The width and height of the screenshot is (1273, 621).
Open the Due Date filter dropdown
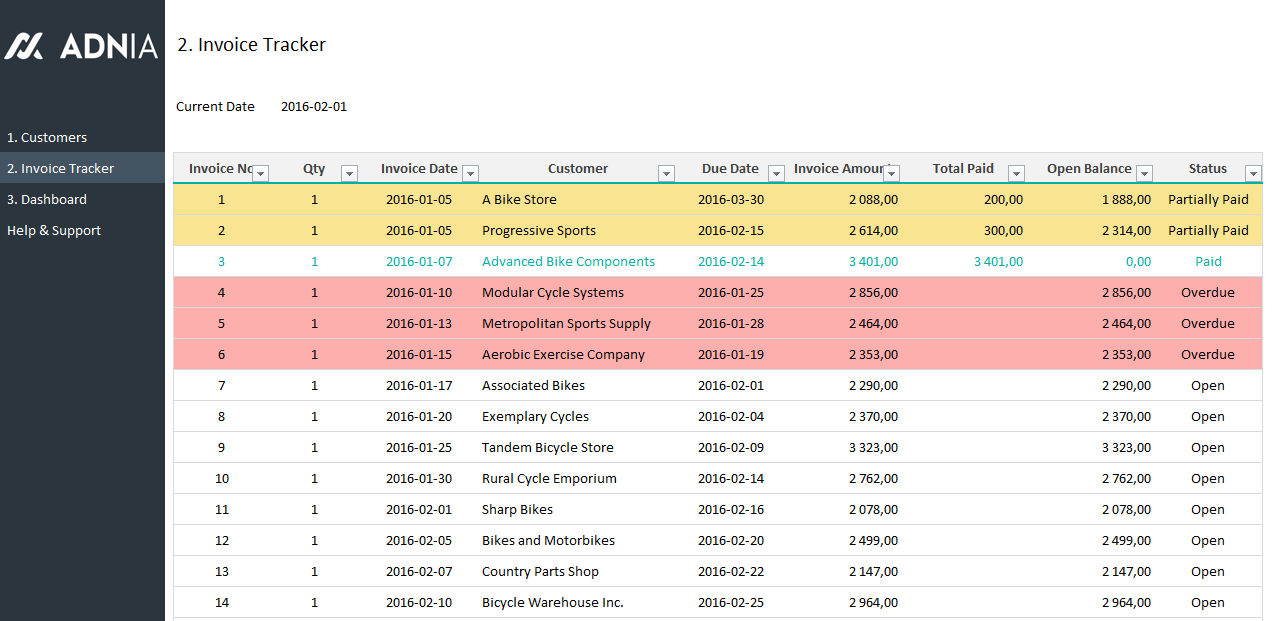[776, 172]
